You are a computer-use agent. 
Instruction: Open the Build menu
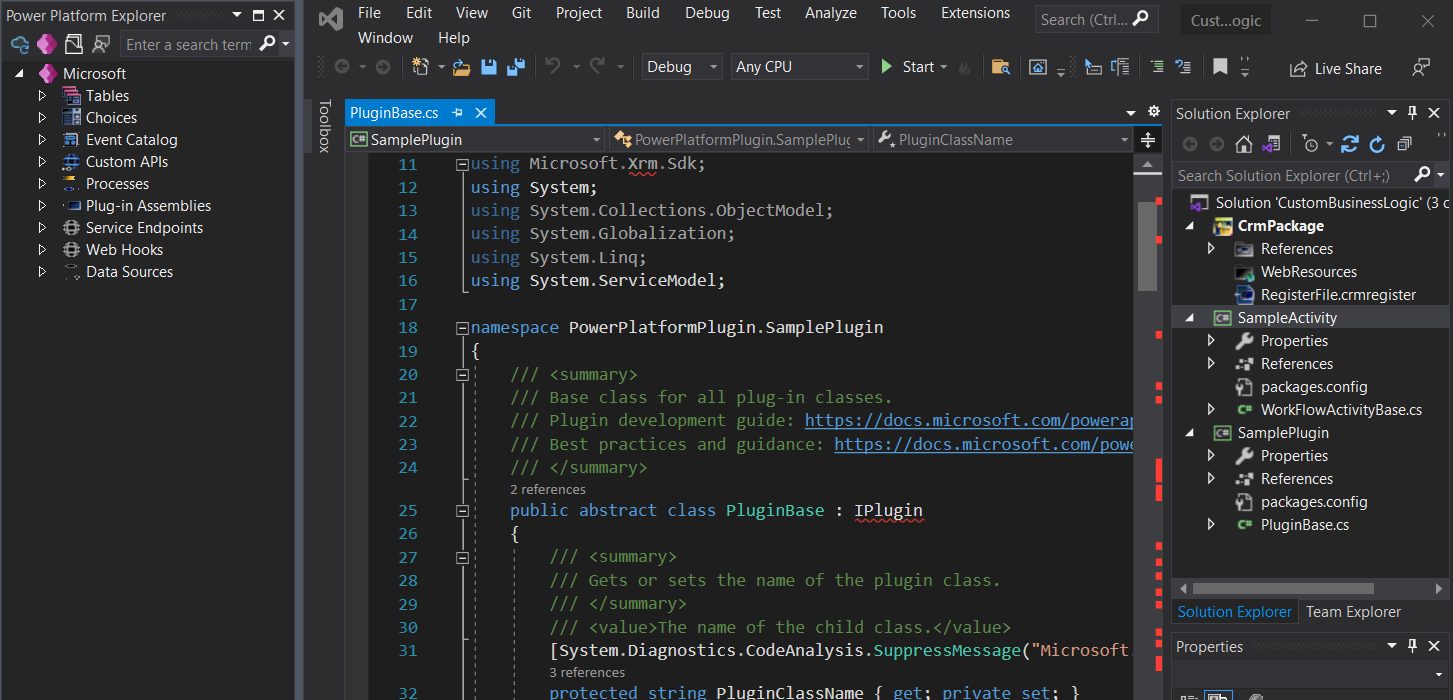[642, 13]
